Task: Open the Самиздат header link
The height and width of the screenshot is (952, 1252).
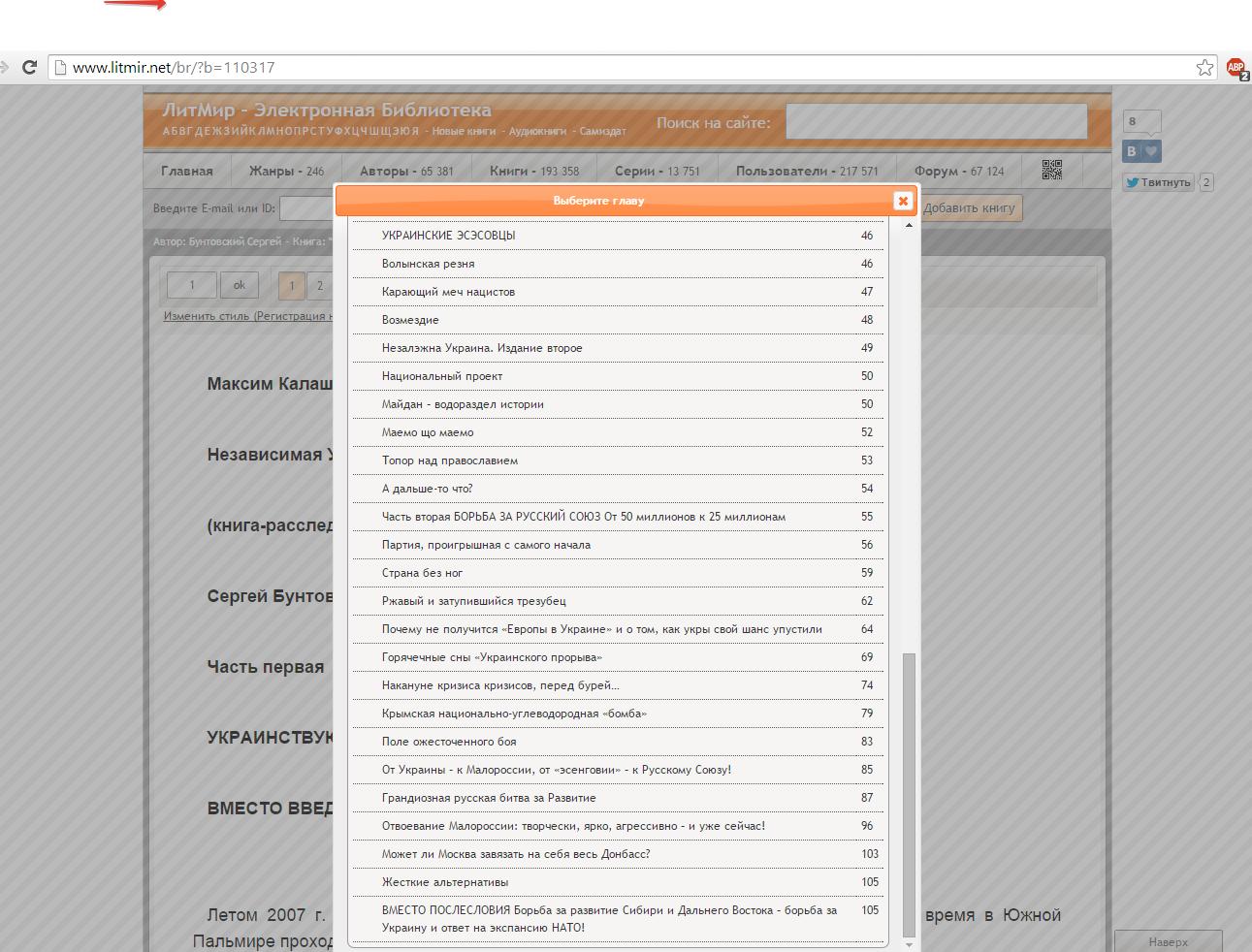Action: point(603,131)
